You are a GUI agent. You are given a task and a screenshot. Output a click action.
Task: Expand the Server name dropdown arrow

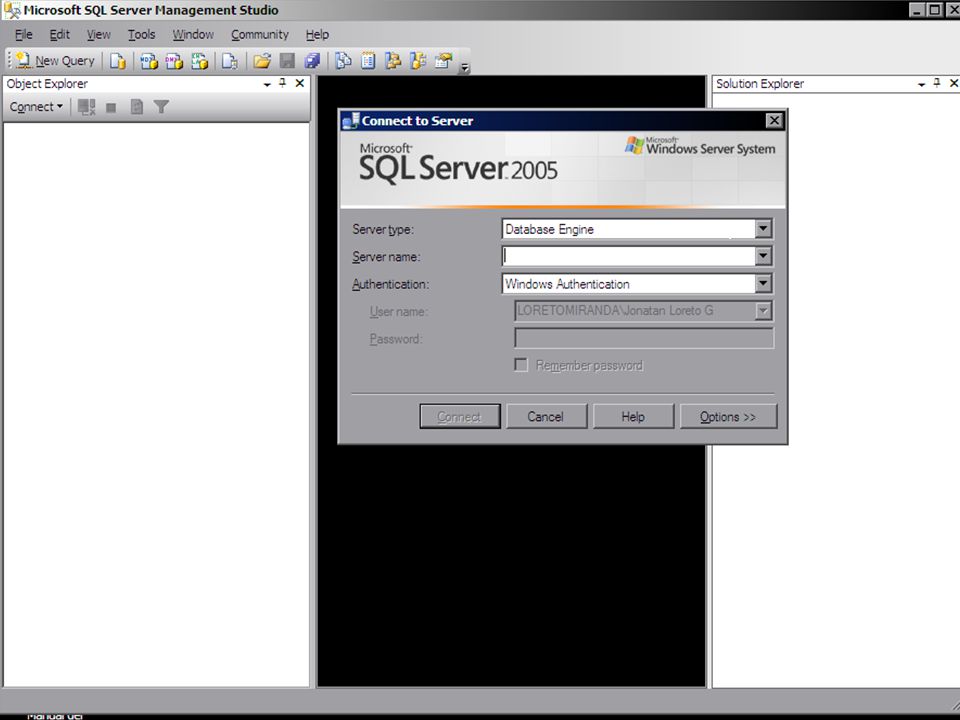pos(763,256)
